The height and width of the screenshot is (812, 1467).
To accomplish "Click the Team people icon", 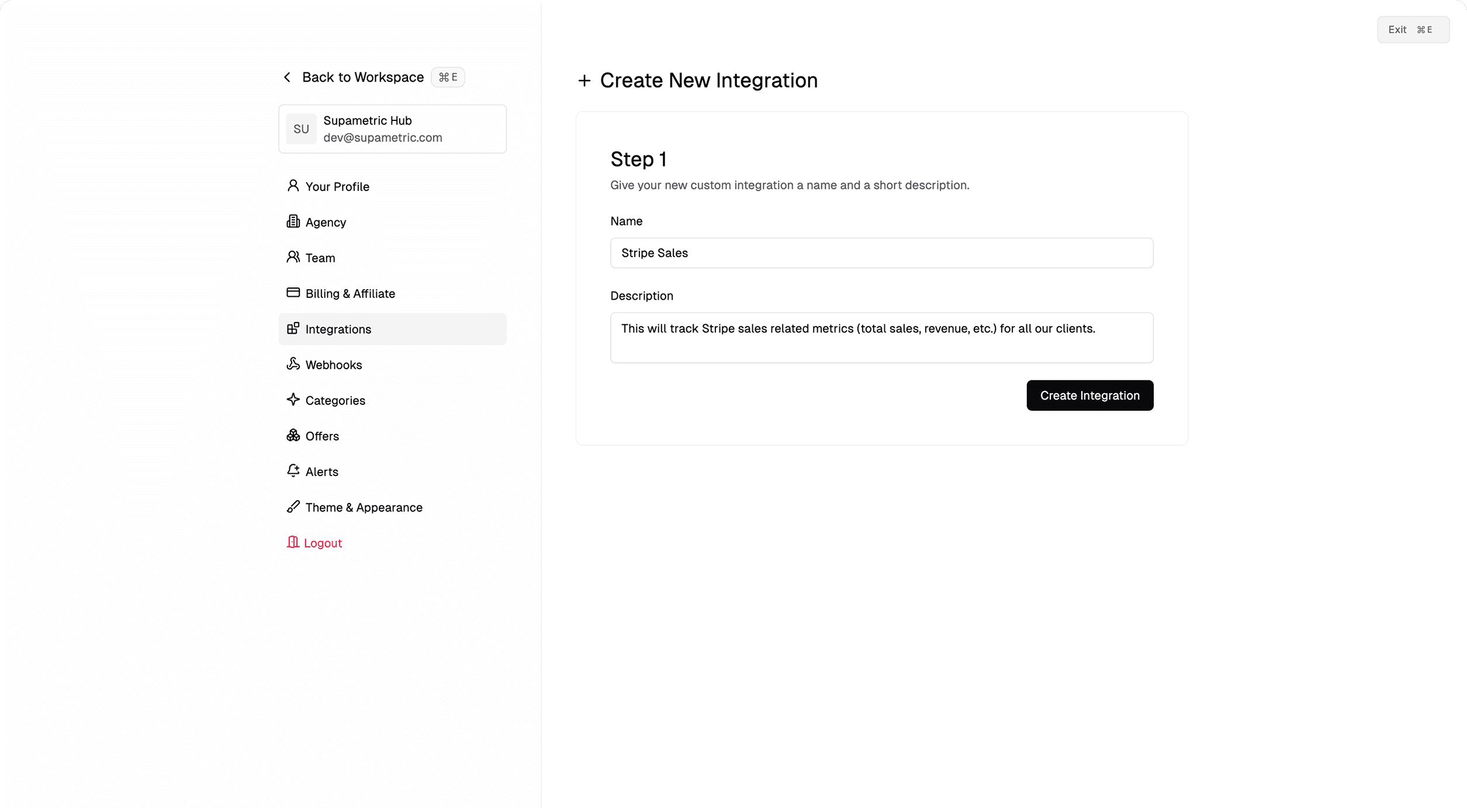I will pyautogui.click(x=293, y=257).
